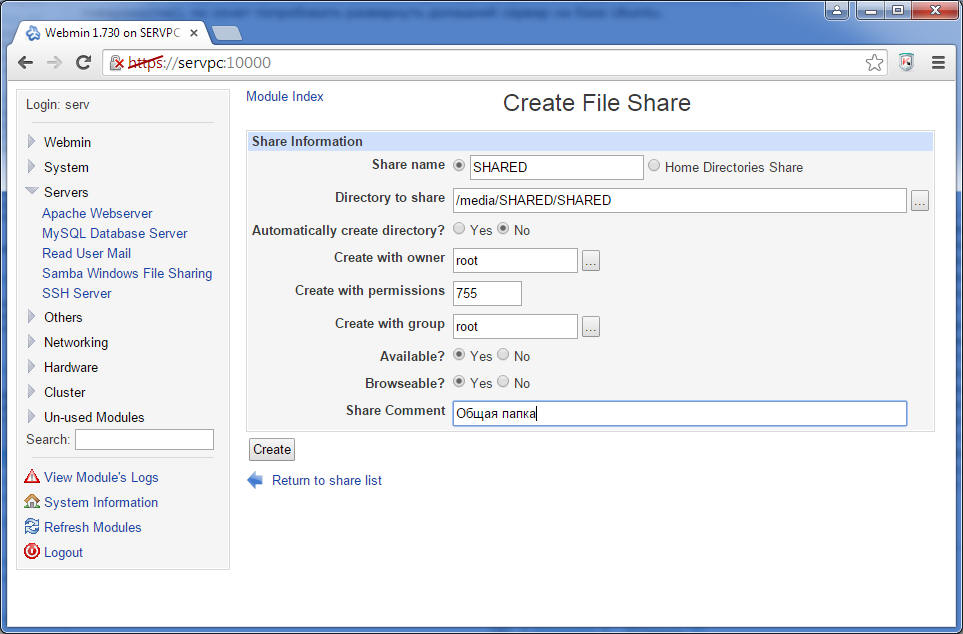Click the Refresh Modules icon
This screenshot has height=634, width=963.
(x=32, y=526)
